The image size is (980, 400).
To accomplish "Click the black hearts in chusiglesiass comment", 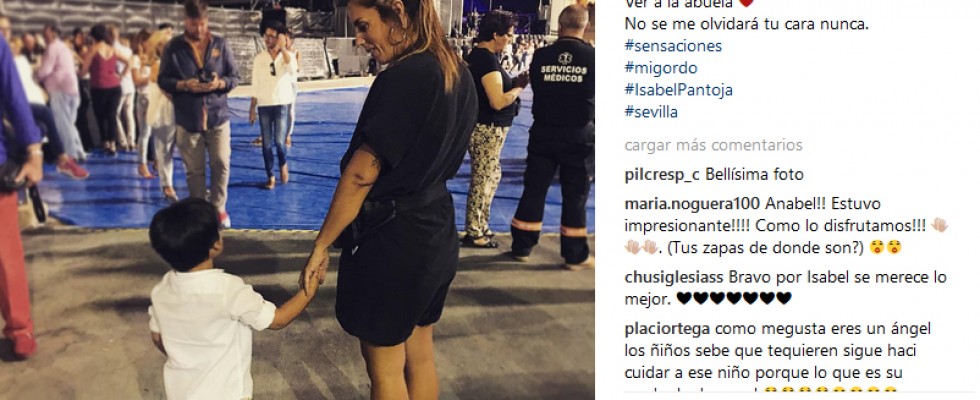I will click(734, 299).
